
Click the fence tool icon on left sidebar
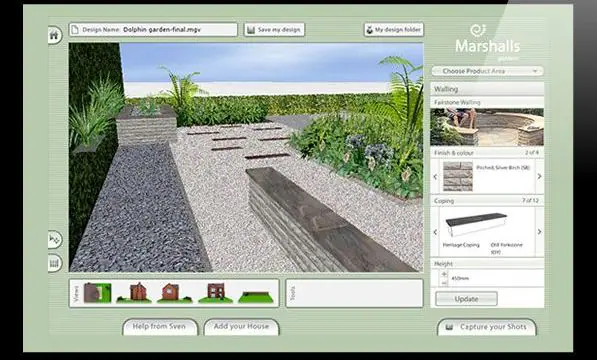pyautogui.click(x=55, y=263)
